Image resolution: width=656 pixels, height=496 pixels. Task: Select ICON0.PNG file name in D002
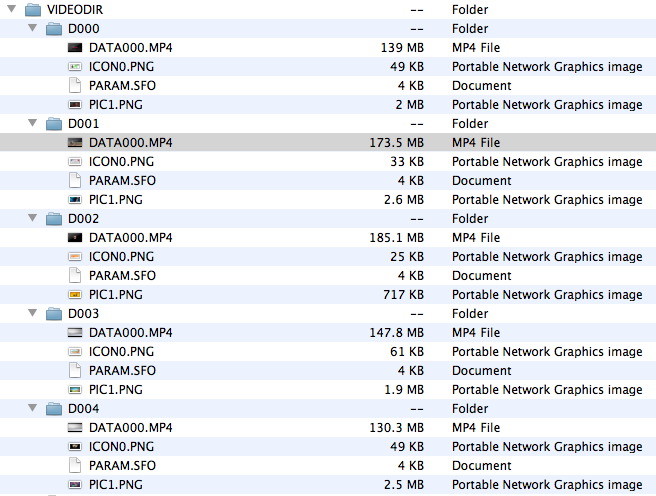121,256
